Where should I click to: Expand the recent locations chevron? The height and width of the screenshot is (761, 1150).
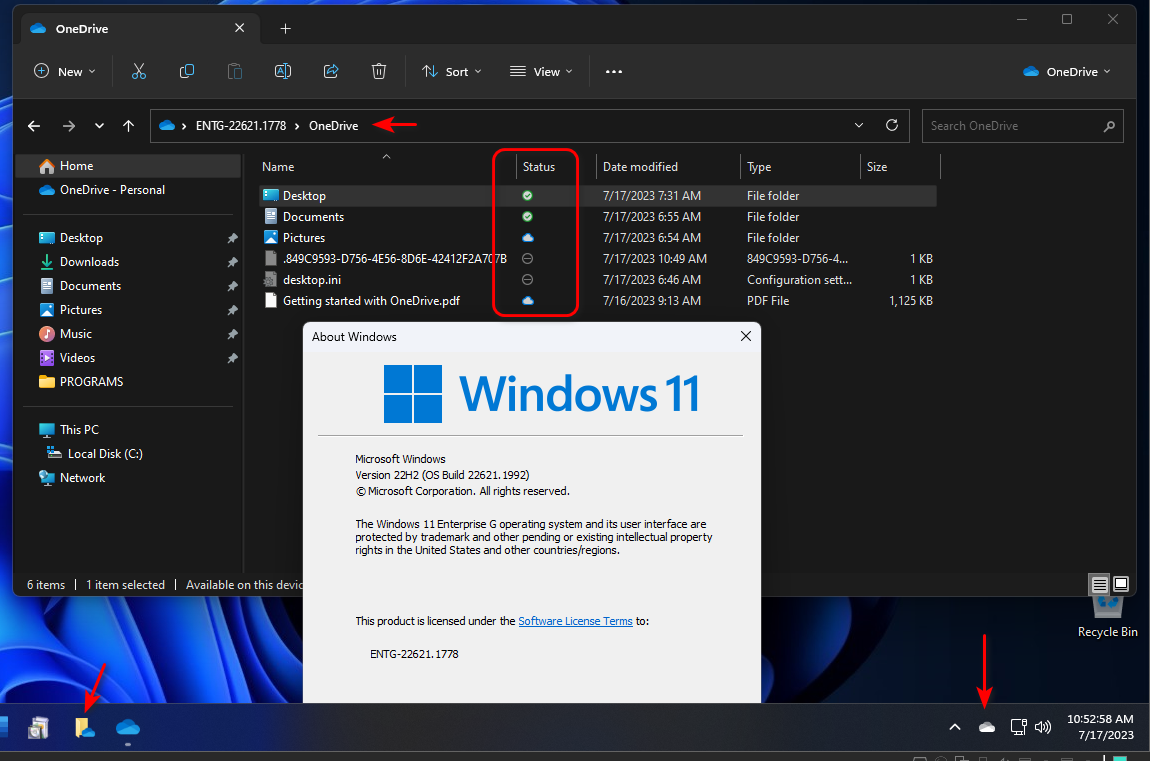point(99,126)
